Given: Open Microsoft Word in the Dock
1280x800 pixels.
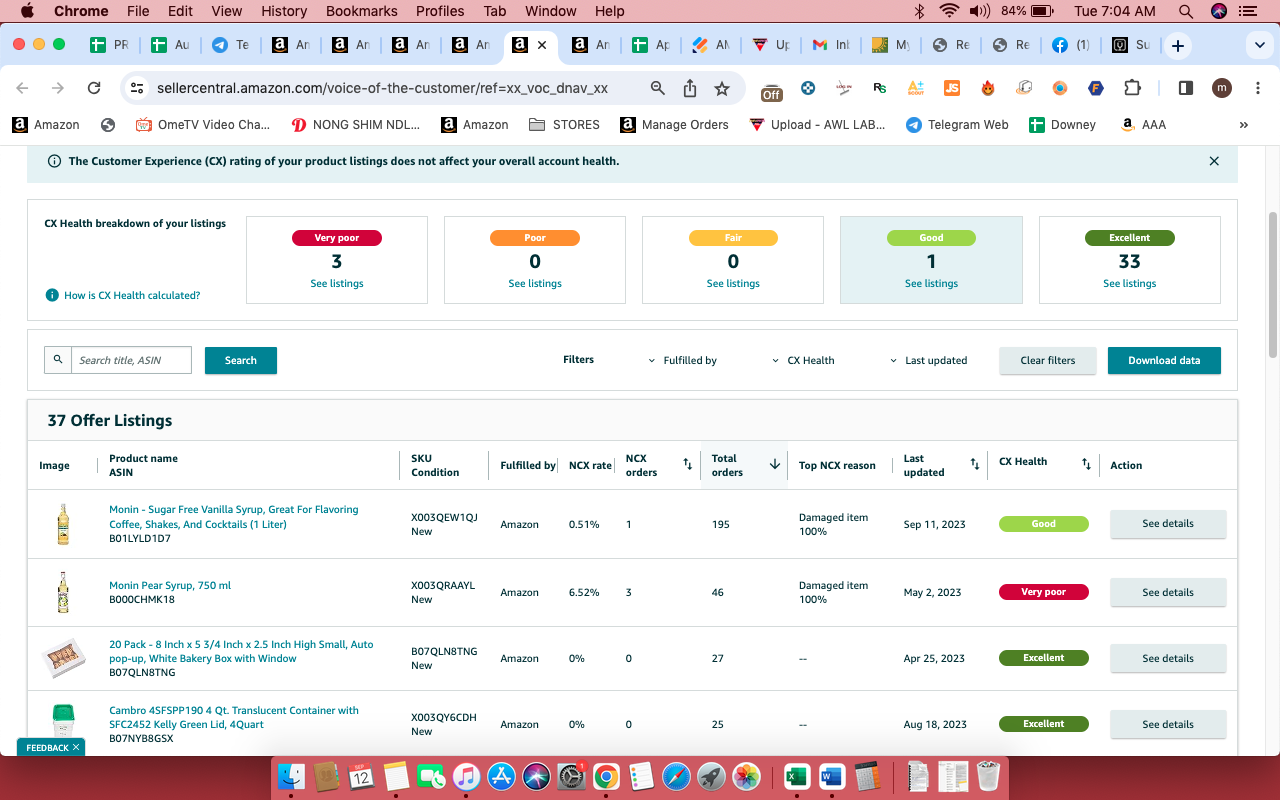Looking at the screenshot, I should tap(832, 777).
